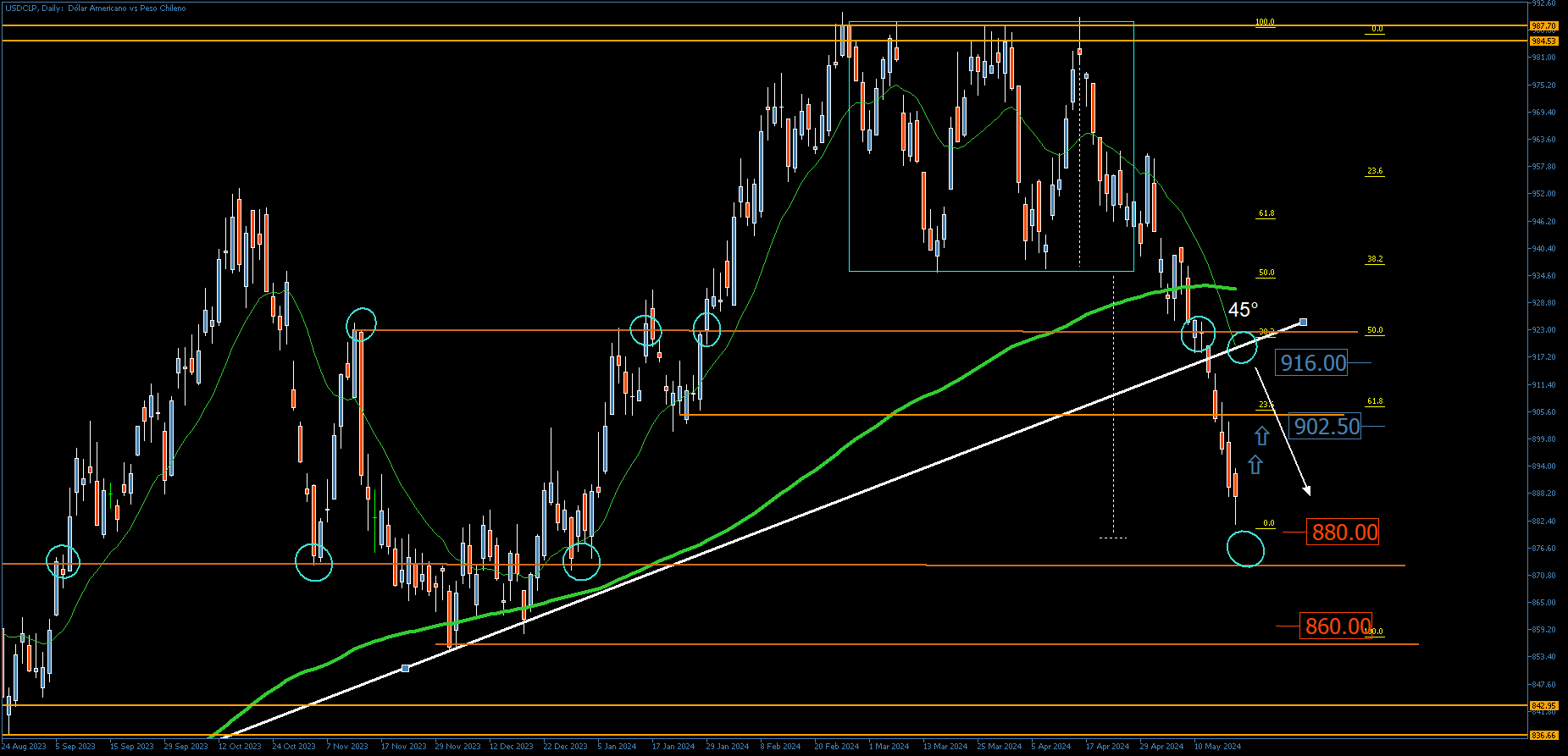Select the lower blue up-arrow below 902.50
Image resolution: width=1568 pixels, height=756 pixels.
(1255, 465)
